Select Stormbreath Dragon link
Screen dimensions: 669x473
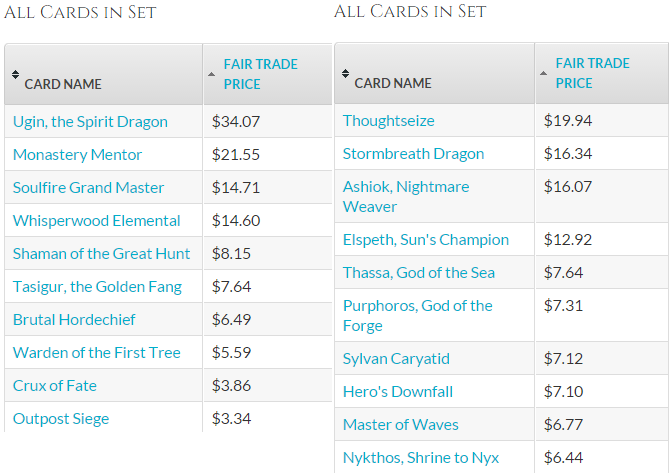point(413,154)
